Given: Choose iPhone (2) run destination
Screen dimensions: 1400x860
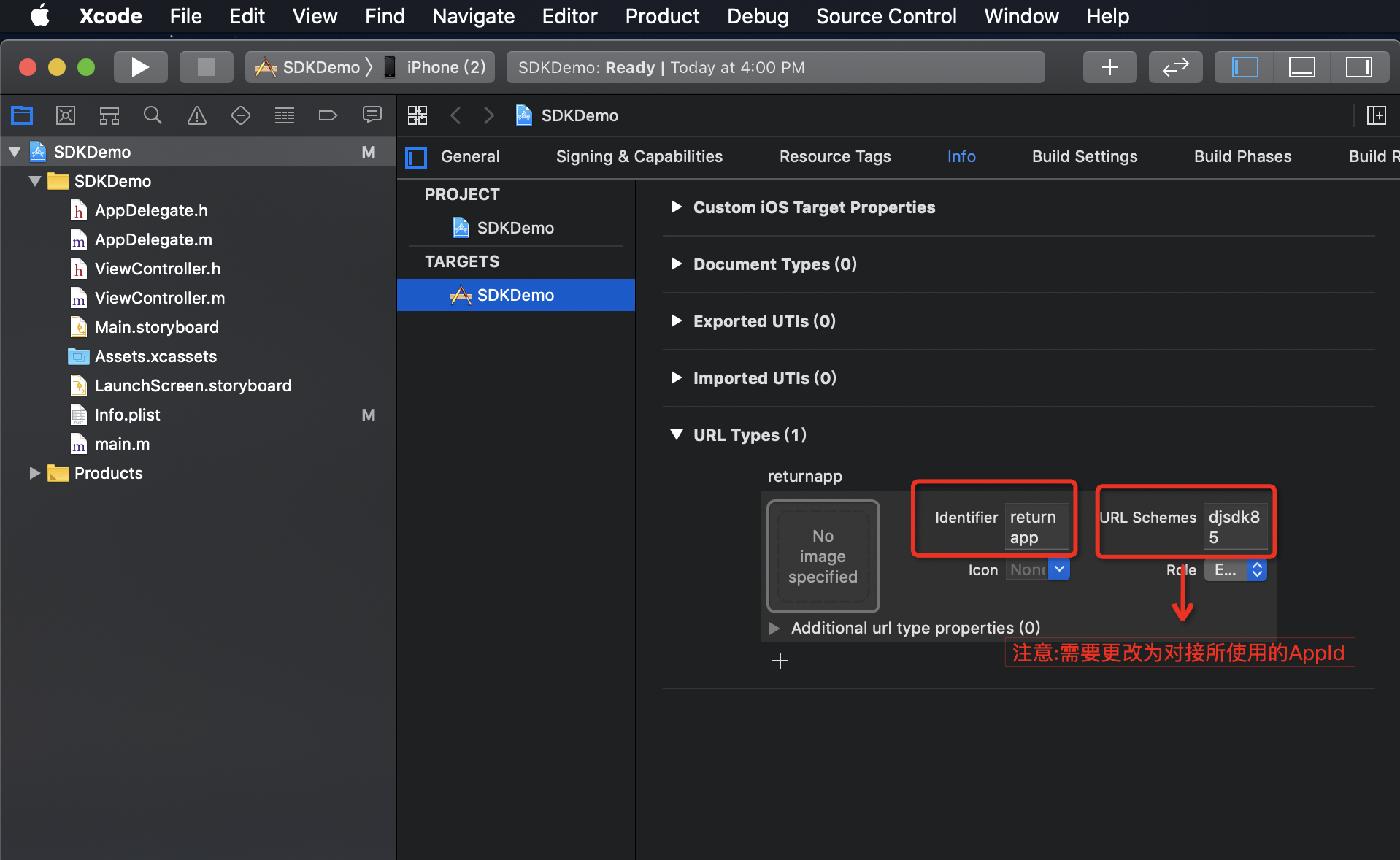Looking at the screenshot, I should pos(436,67).
